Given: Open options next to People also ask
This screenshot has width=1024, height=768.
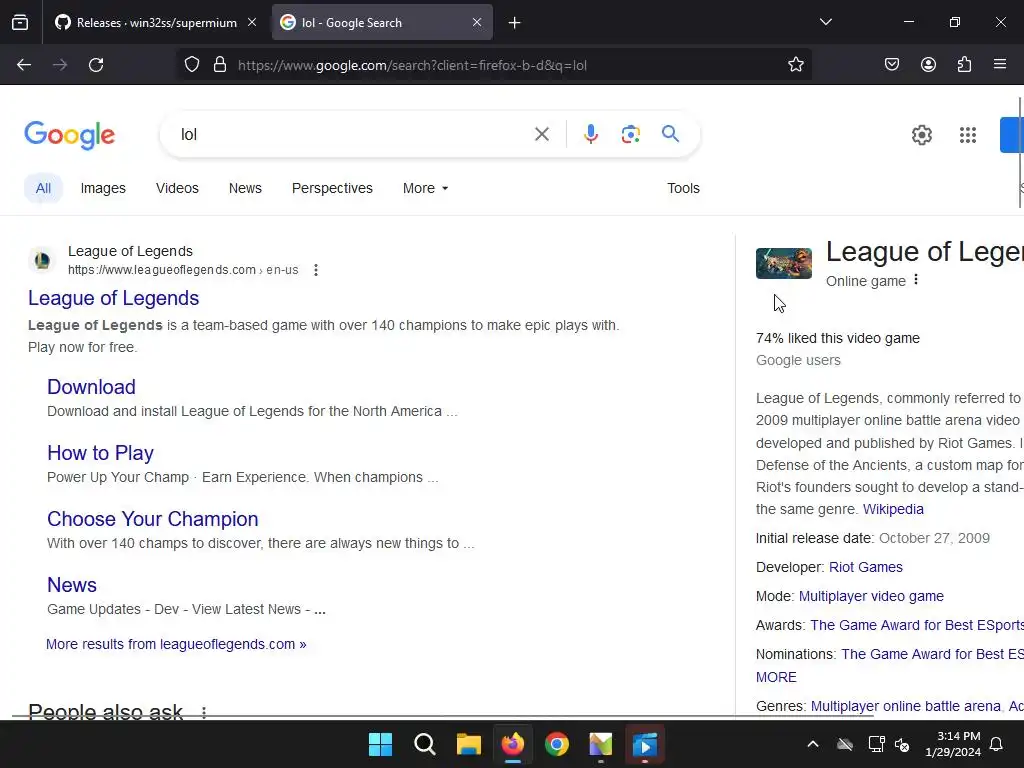Looking at the screenshot, I should (x=204, y=712).
